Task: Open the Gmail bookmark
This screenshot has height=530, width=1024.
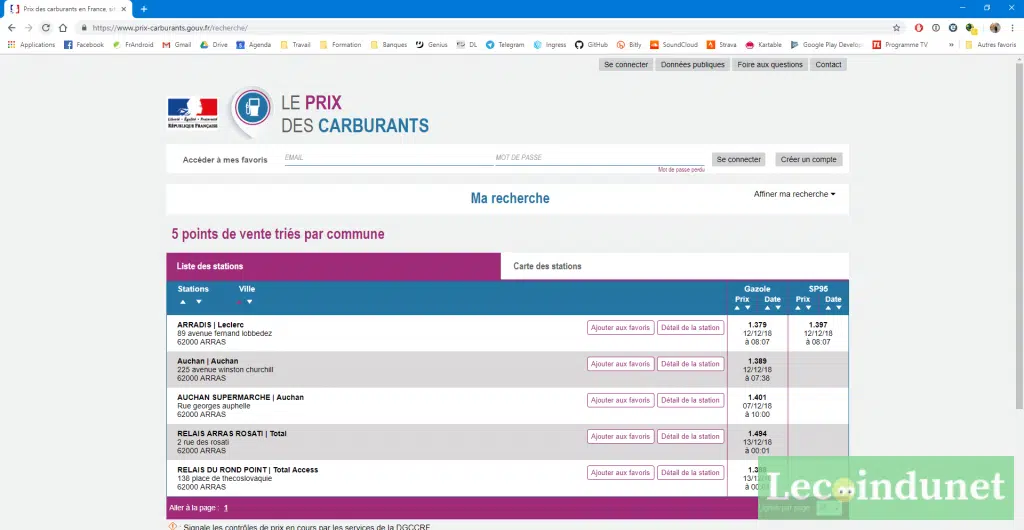Action: 177,45
